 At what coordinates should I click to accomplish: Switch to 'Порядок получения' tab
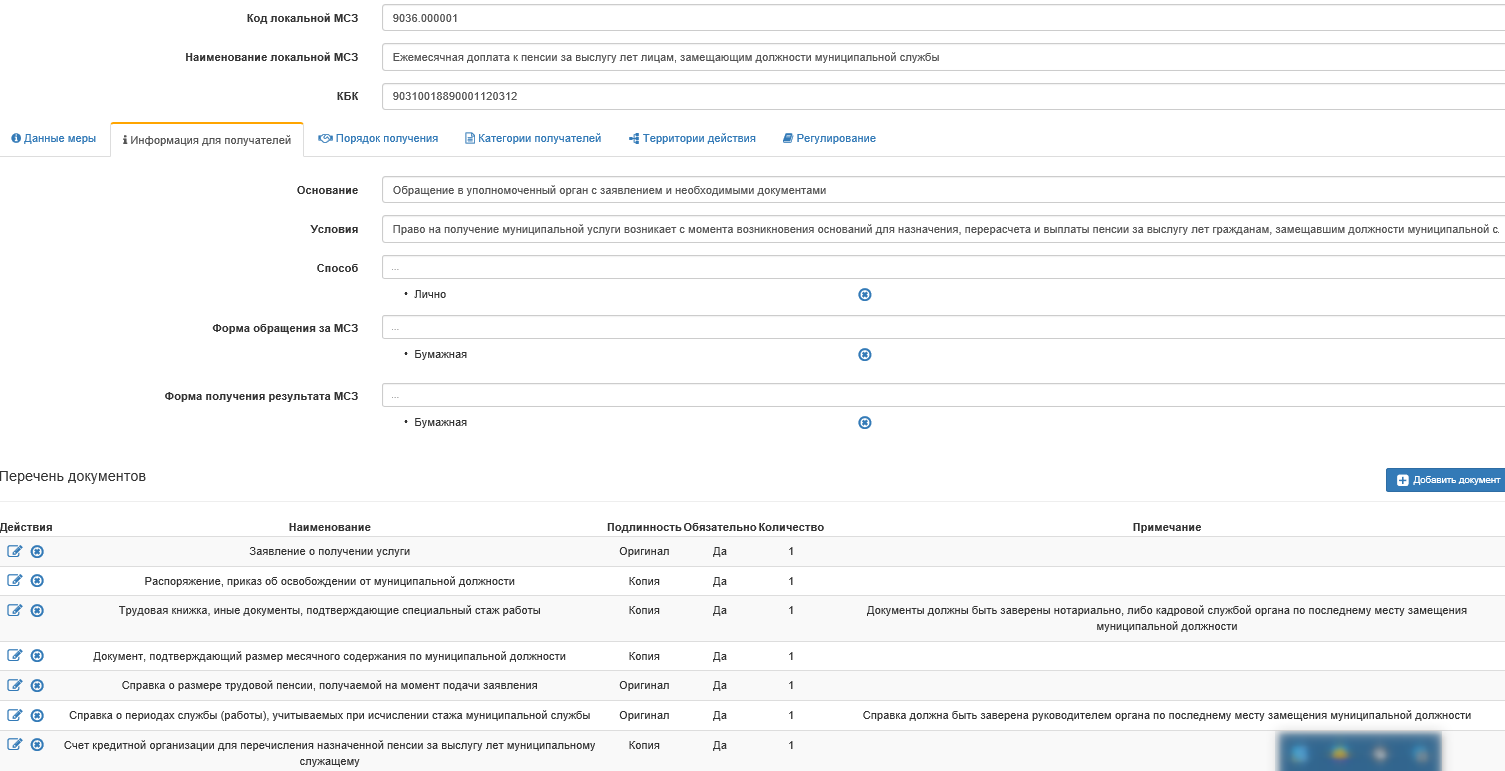pyautogui.click(x=378, y=138)
